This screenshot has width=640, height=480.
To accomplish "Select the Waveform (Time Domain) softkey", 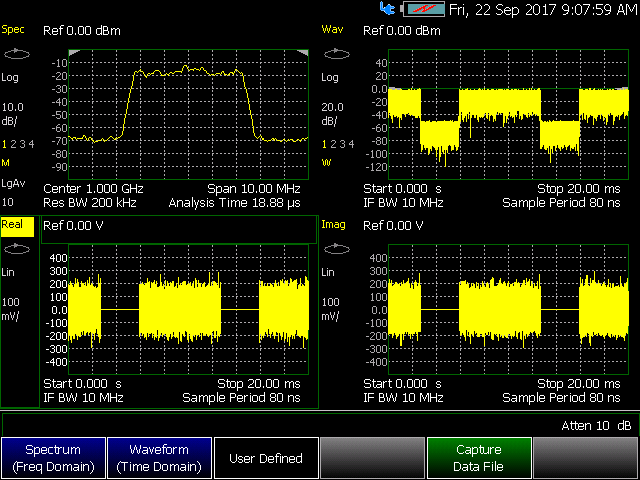I will 159,458.
